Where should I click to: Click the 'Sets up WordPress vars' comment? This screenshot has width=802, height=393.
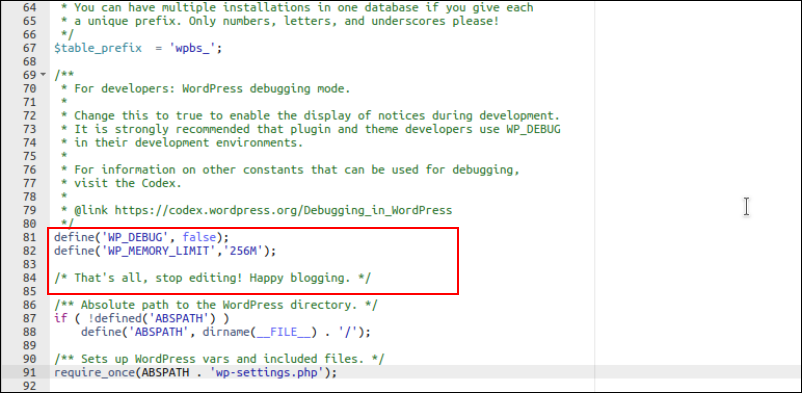click(219, 359)
